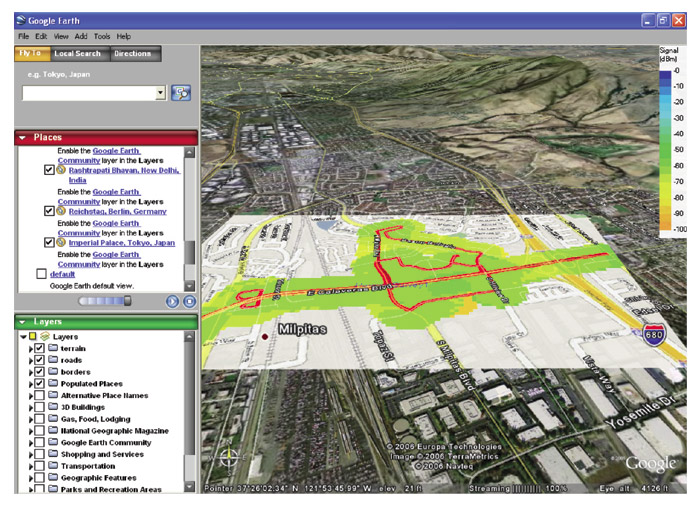700x506 pixels.
Task: Open the View menu
Action: [x=61, y=36]
